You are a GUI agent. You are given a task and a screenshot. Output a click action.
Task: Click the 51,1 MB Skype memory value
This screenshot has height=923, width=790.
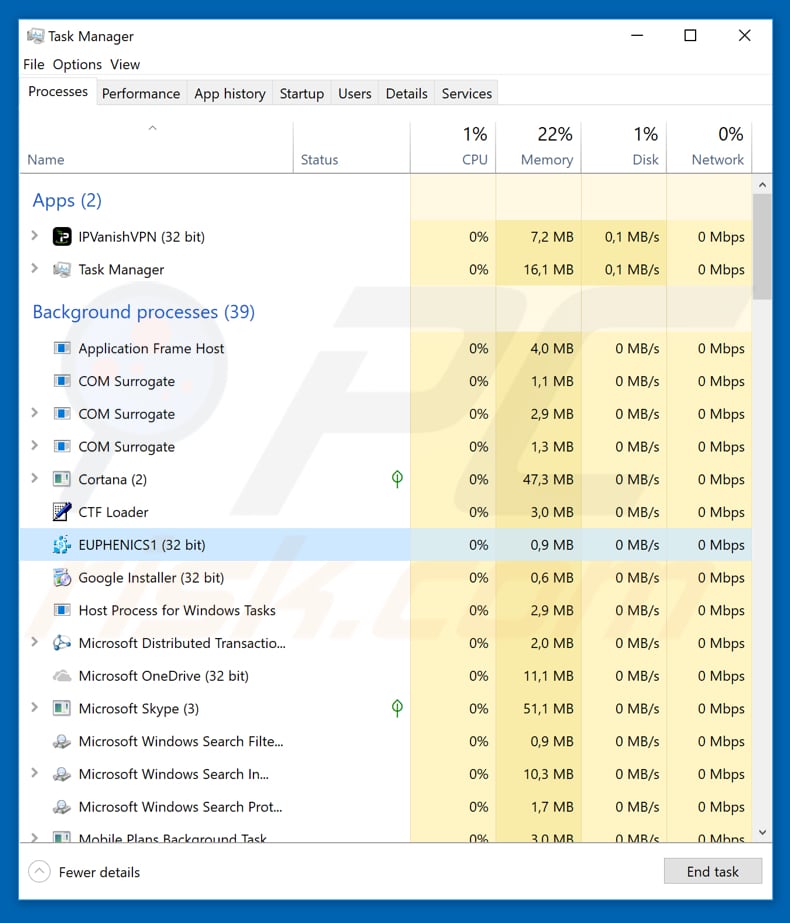547,708
